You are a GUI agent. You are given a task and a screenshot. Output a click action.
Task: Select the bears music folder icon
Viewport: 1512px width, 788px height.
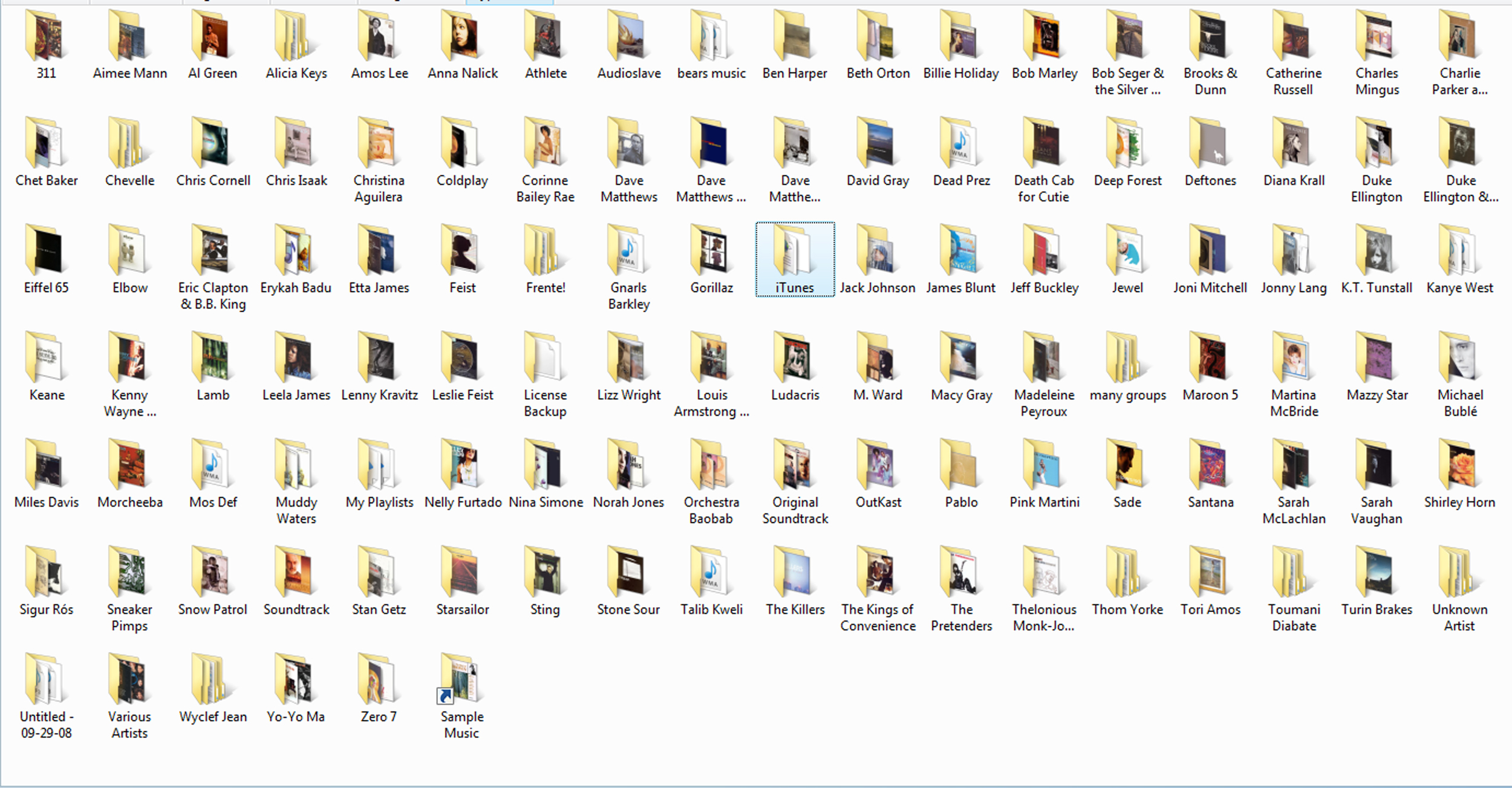point(711,36)
